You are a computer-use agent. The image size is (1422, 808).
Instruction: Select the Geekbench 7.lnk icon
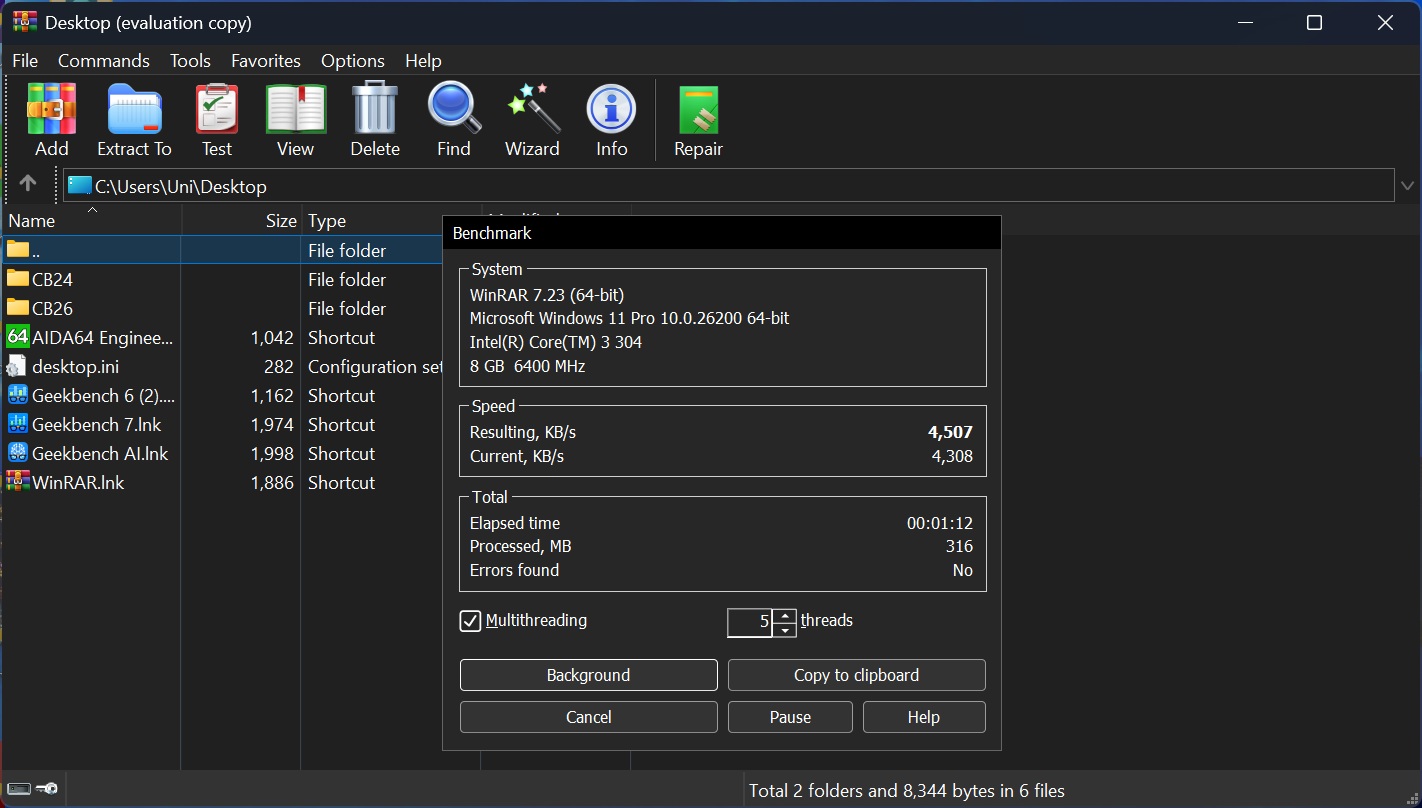point(18,424)
